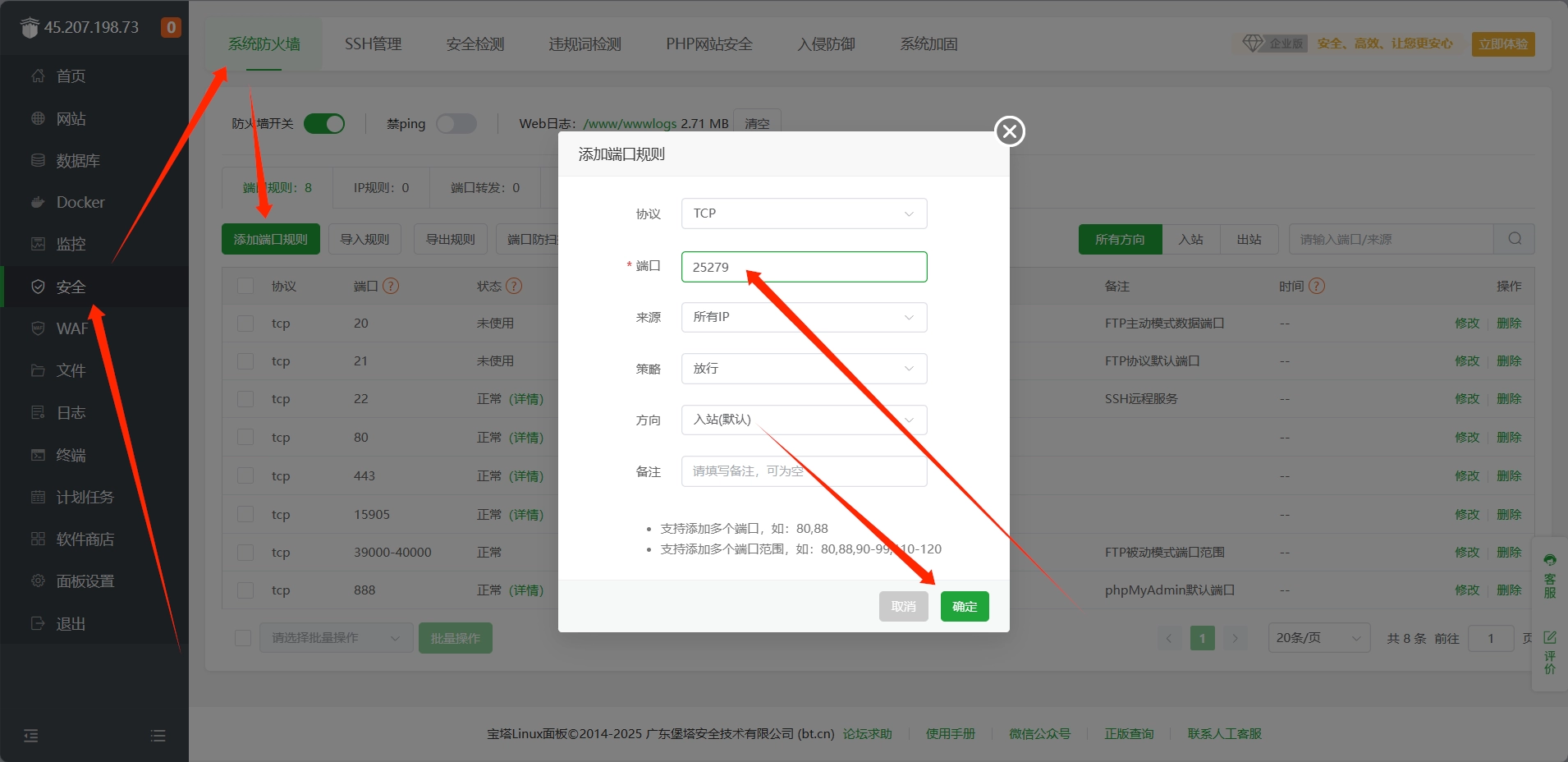
Task: Click the 备注 remark input field
Action: pyautogui.click(x=805, y=471)
